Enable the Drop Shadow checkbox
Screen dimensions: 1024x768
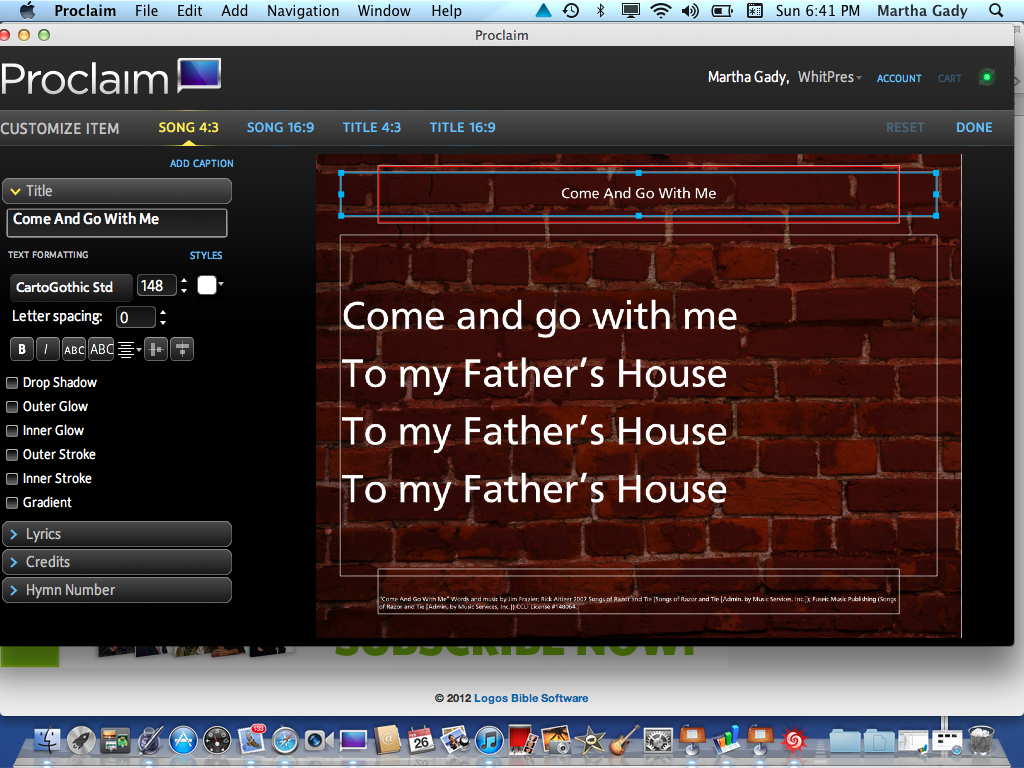pos(12,383)
